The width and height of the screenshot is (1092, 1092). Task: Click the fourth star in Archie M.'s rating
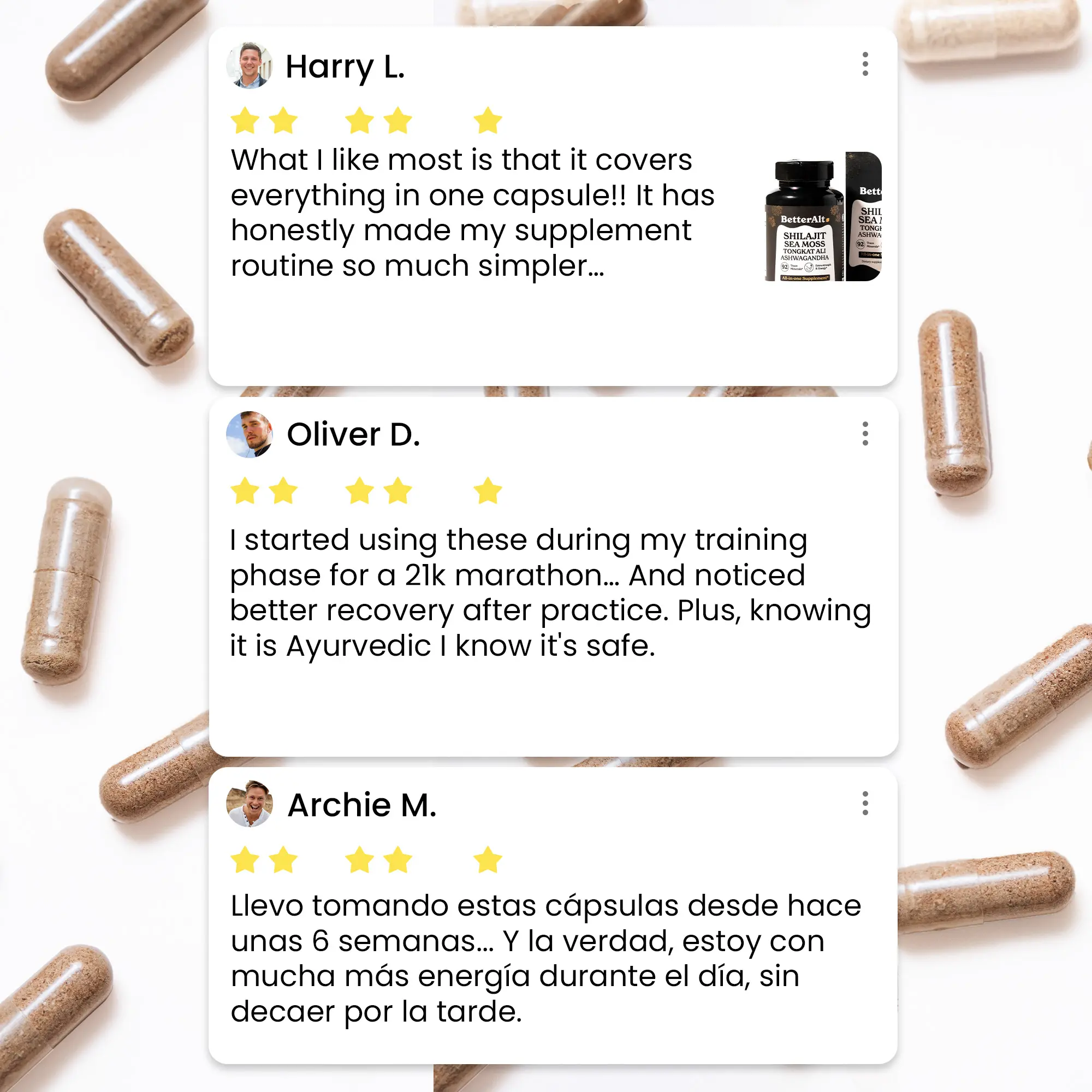click(398, 860)
